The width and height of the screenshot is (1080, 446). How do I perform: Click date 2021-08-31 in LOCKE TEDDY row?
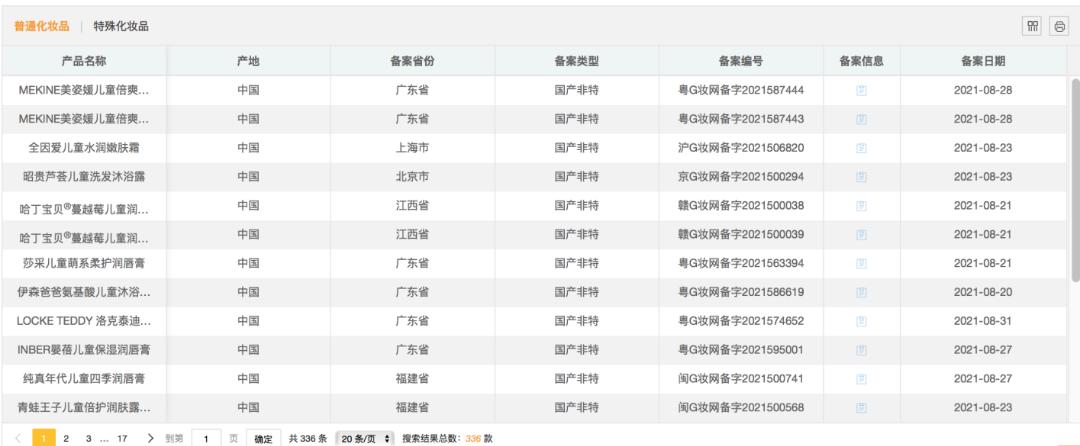(x=983, y=321)
